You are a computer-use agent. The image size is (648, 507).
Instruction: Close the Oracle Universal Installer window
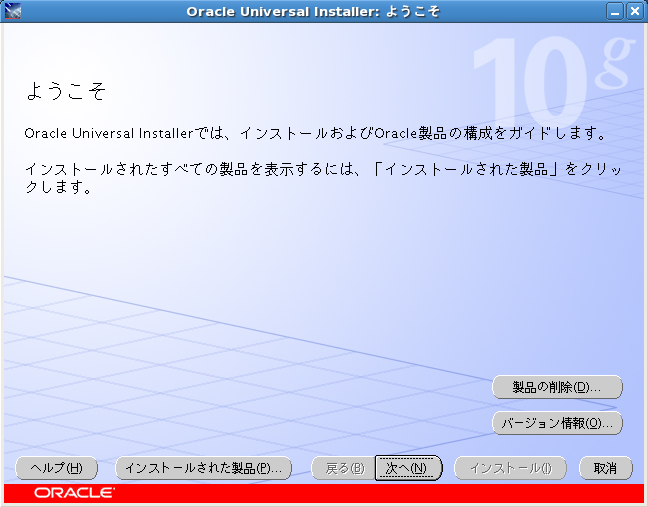[635, 11]
